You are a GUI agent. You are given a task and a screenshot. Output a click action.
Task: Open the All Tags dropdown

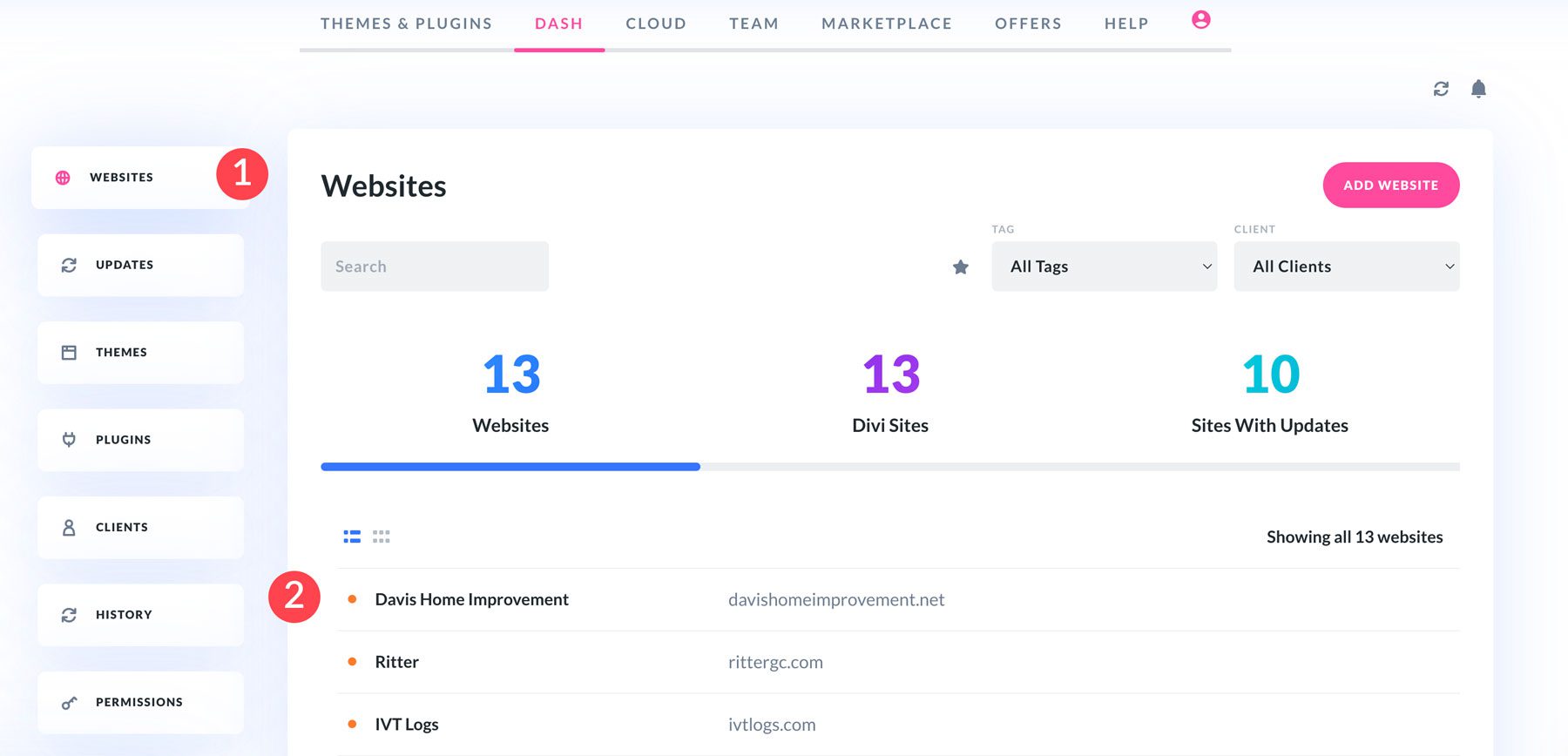click(x=1104, y=267)
